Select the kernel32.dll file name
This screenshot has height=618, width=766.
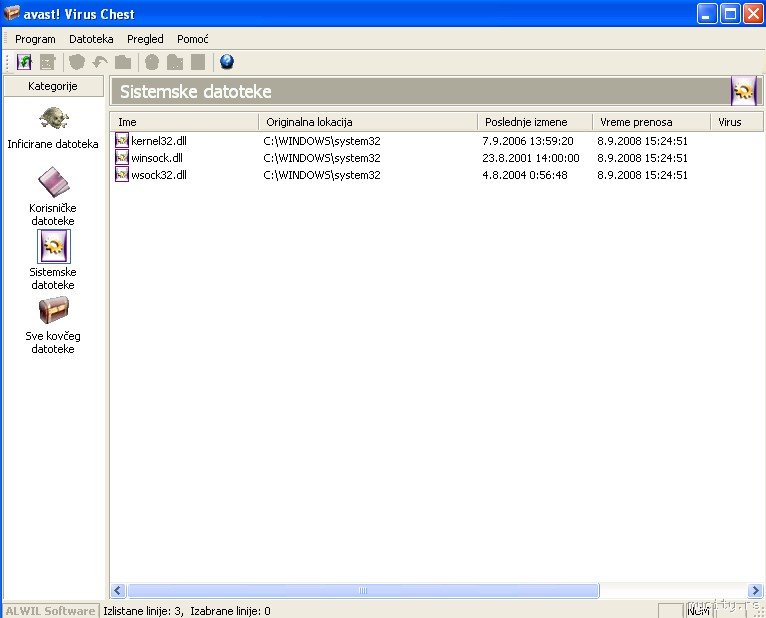tap(159, 141)
